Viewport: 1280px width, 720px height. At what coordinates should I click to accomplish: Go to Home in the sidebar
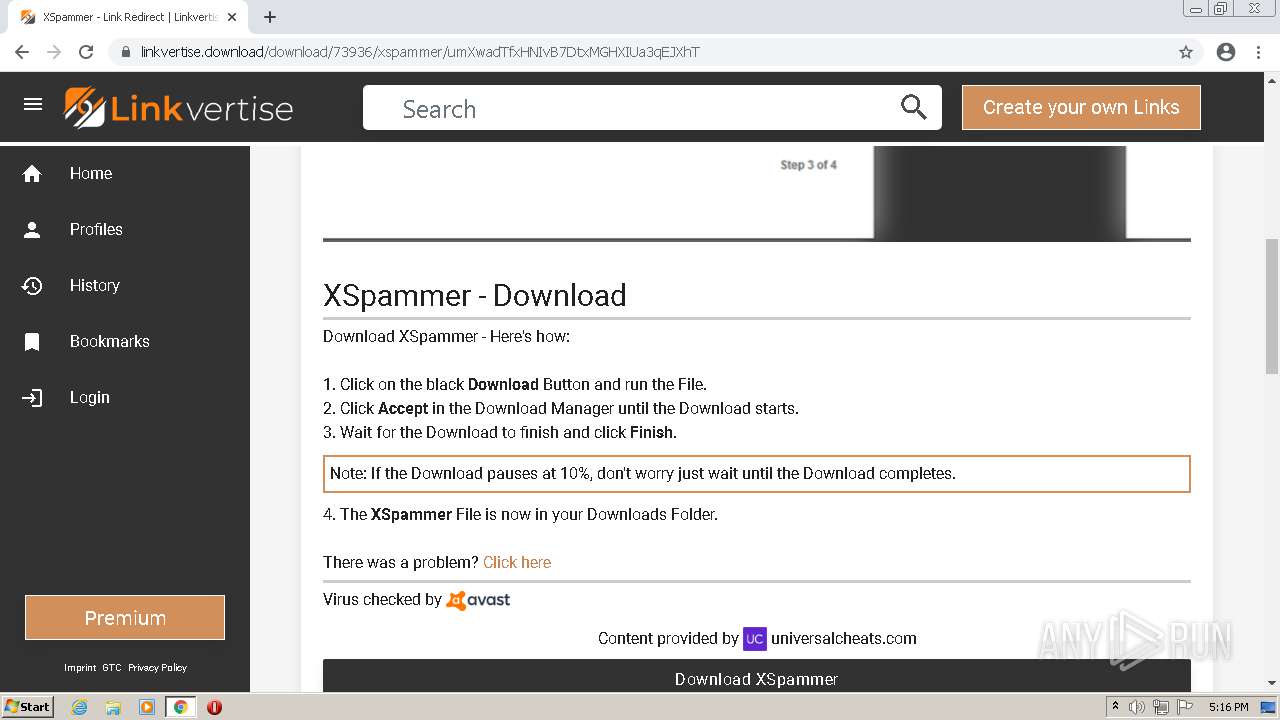pyautogui.click(x=91, y=174)
